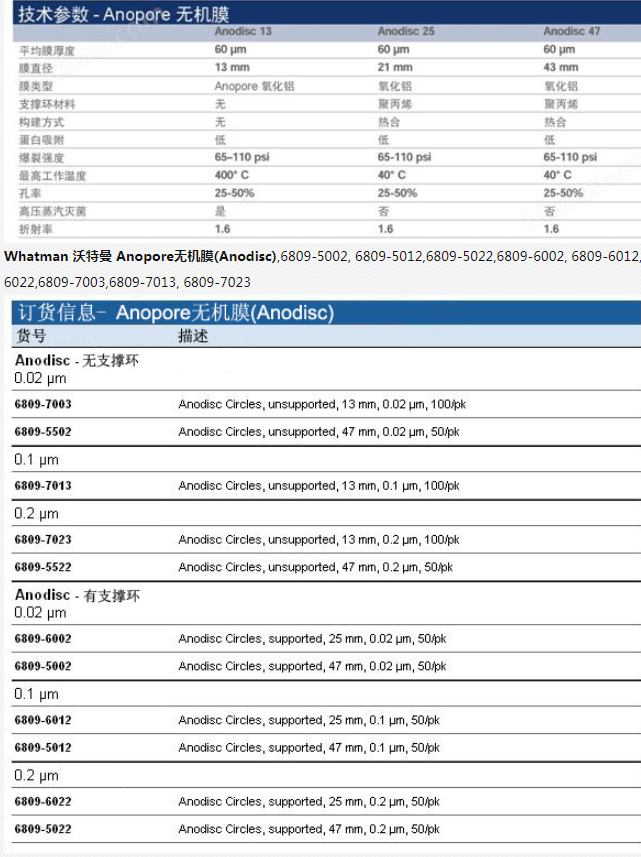Select catalog number 6809-6012
This screenshot has height=857, width=641.
43,720
